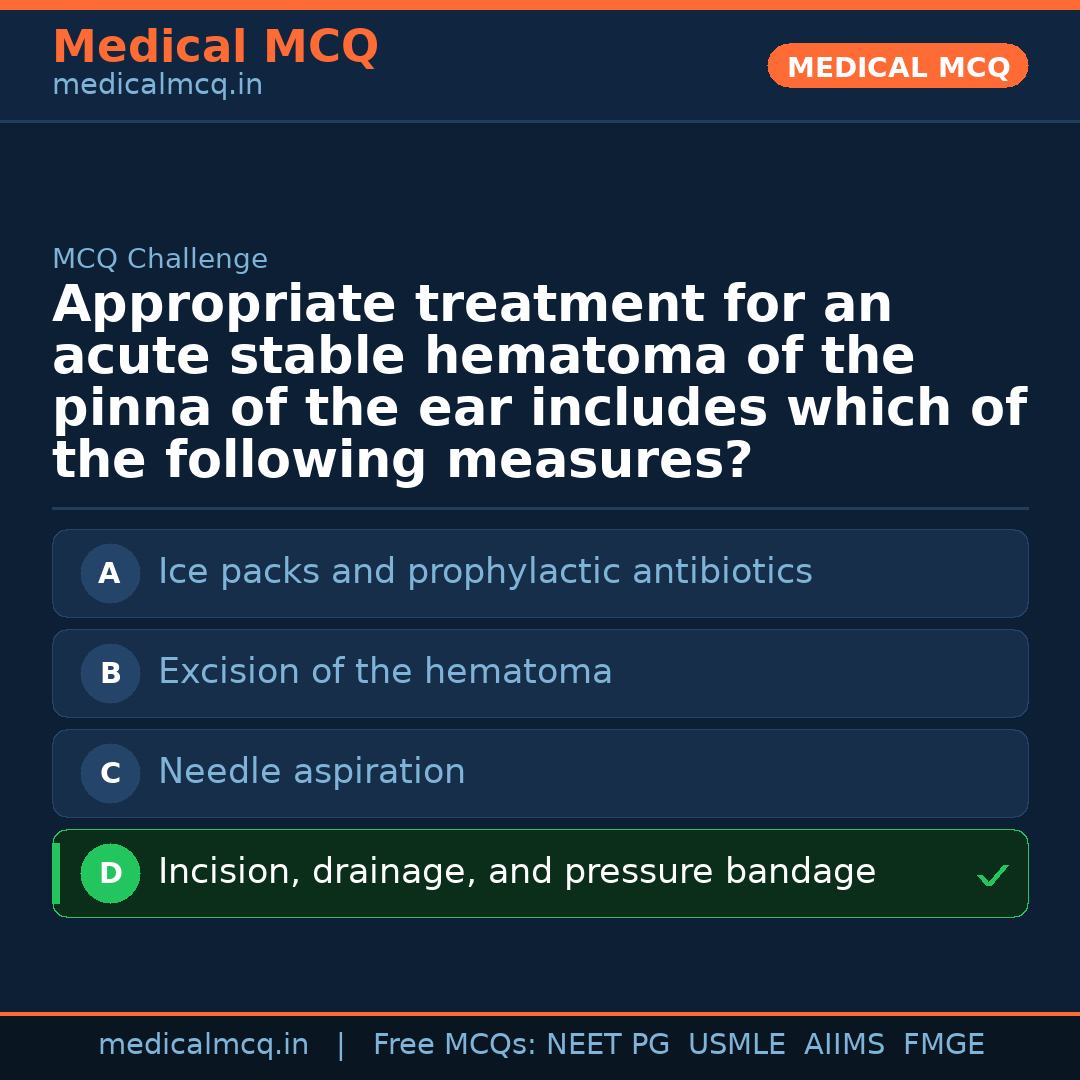Click the letter B circle badge
Image resolution: width=1080 pixels, height=1080 pixels.
click(110, 674)
